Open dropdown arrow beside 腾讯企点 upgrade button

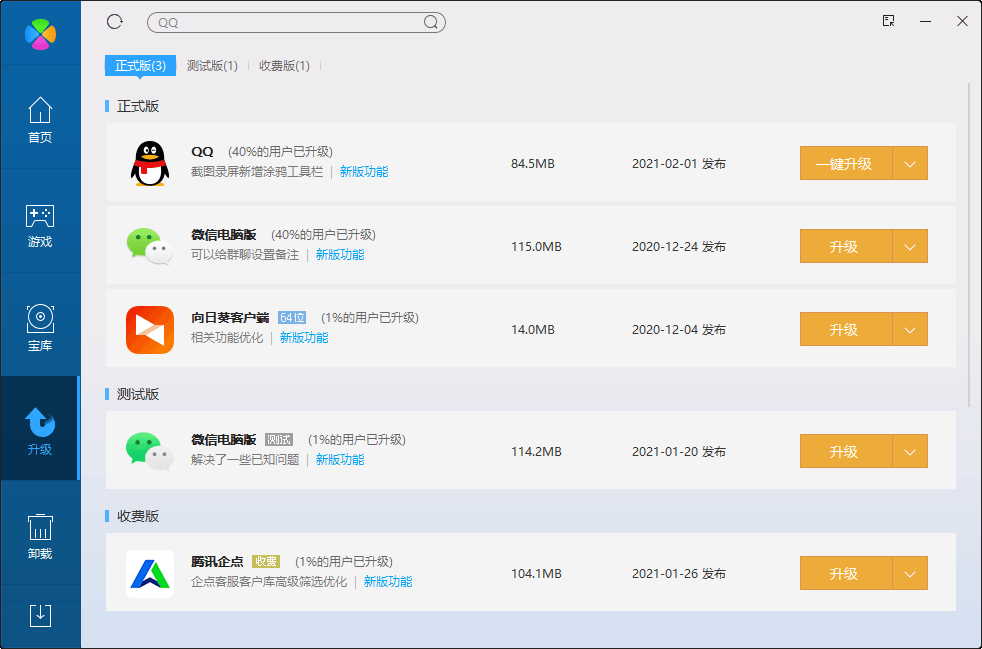909,574
